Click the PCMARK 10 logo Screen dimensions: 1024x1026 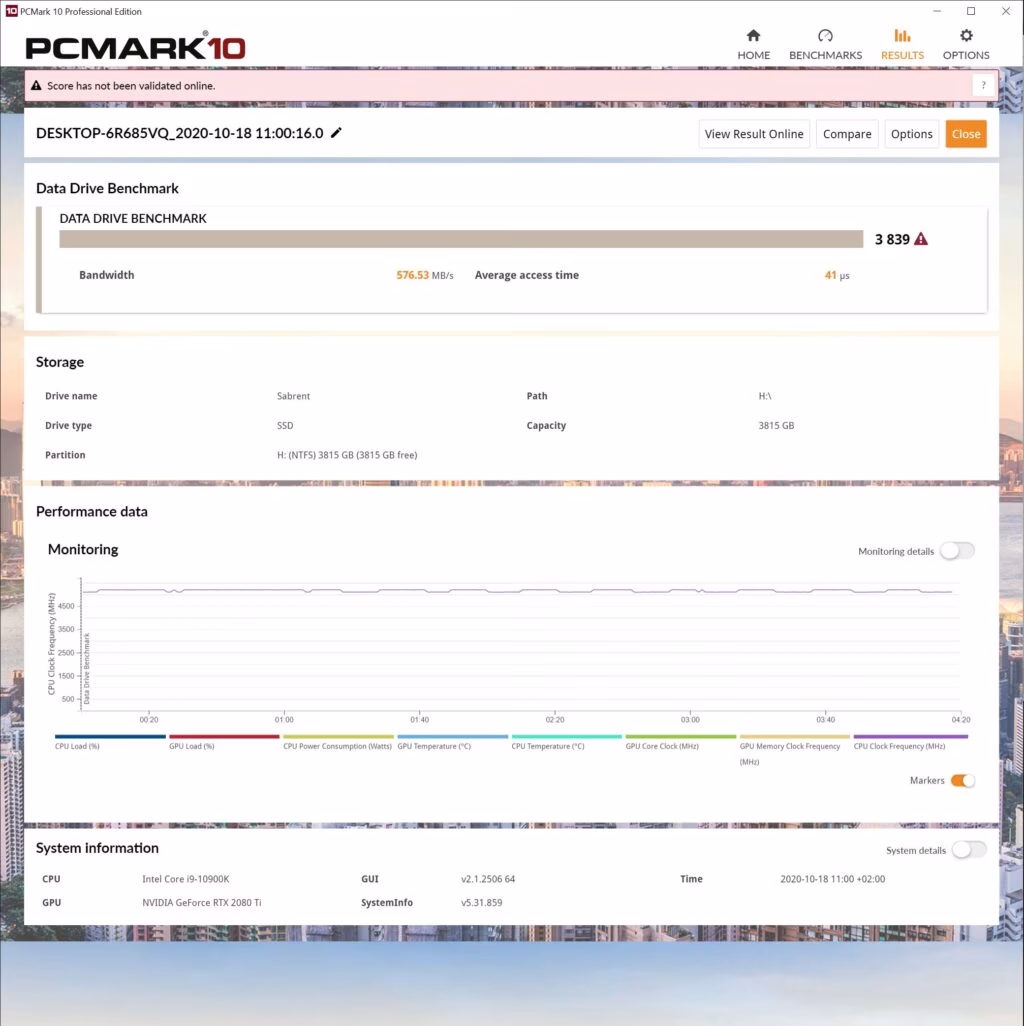point(135,47)
